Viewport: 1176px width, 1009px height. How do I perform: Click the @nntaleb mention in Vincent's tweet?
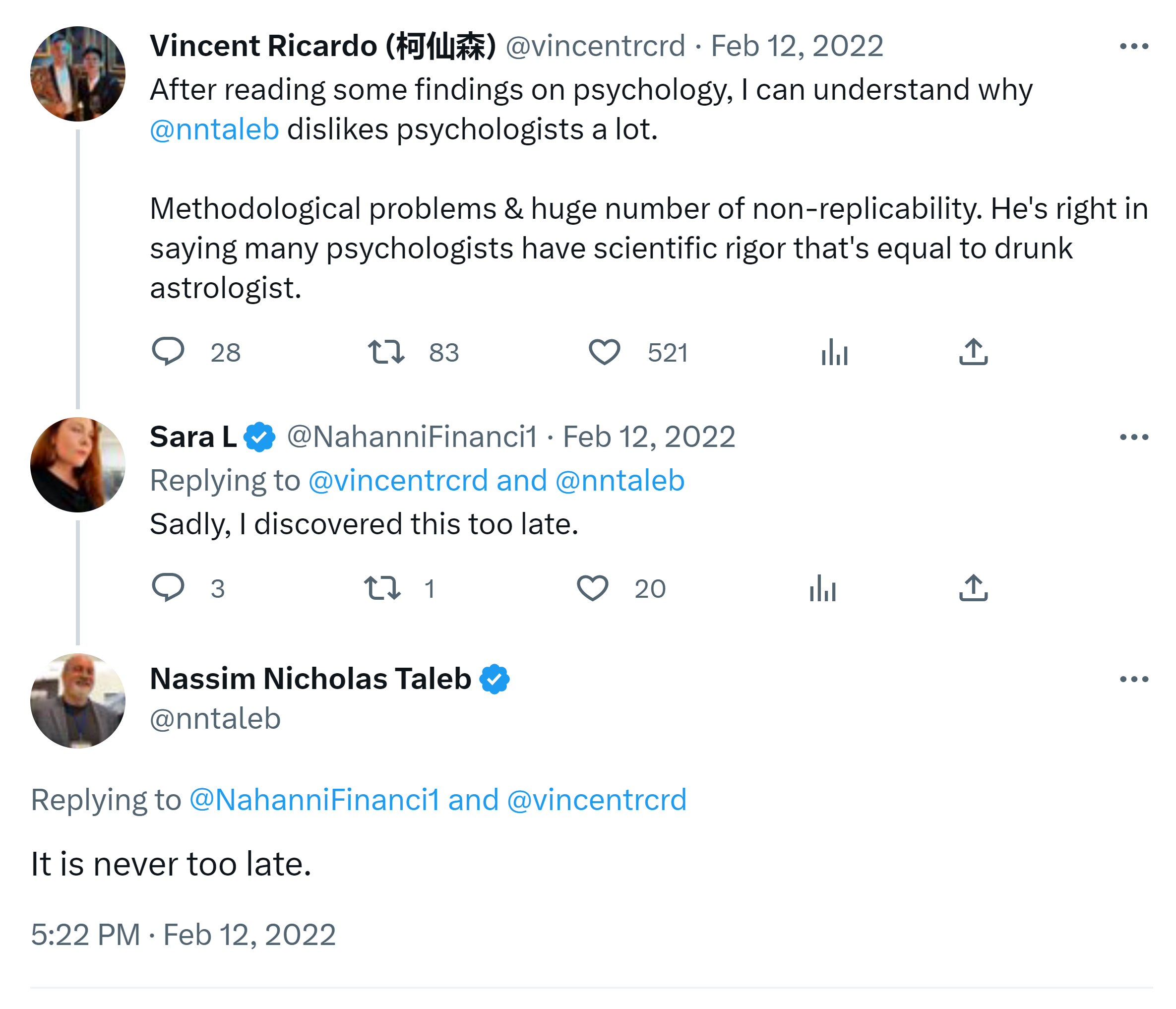click(x=215, y=129)
